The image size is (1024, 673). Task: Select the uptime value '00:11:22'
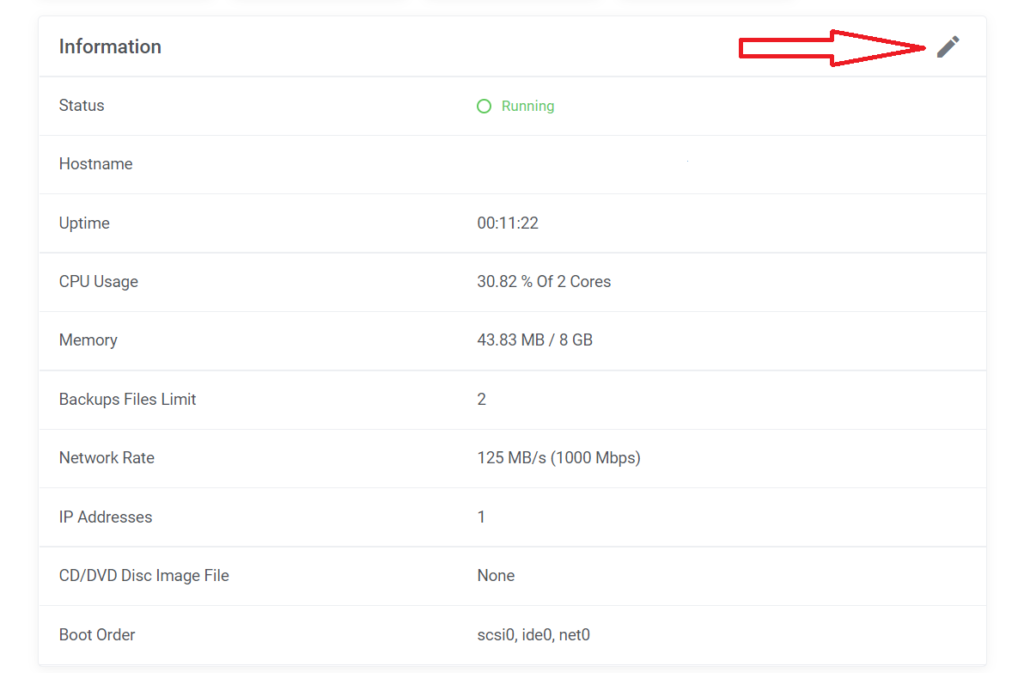click(507, 223)
